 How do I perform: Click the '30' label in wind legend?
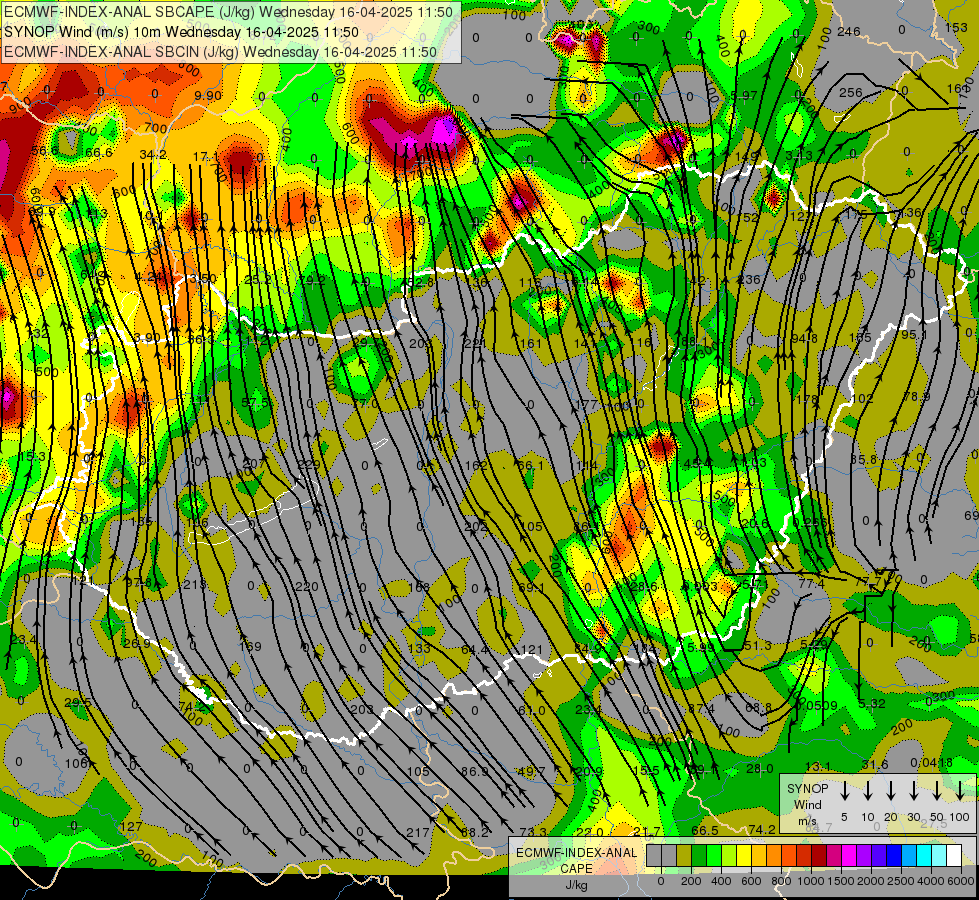click(x=914, y=817)
